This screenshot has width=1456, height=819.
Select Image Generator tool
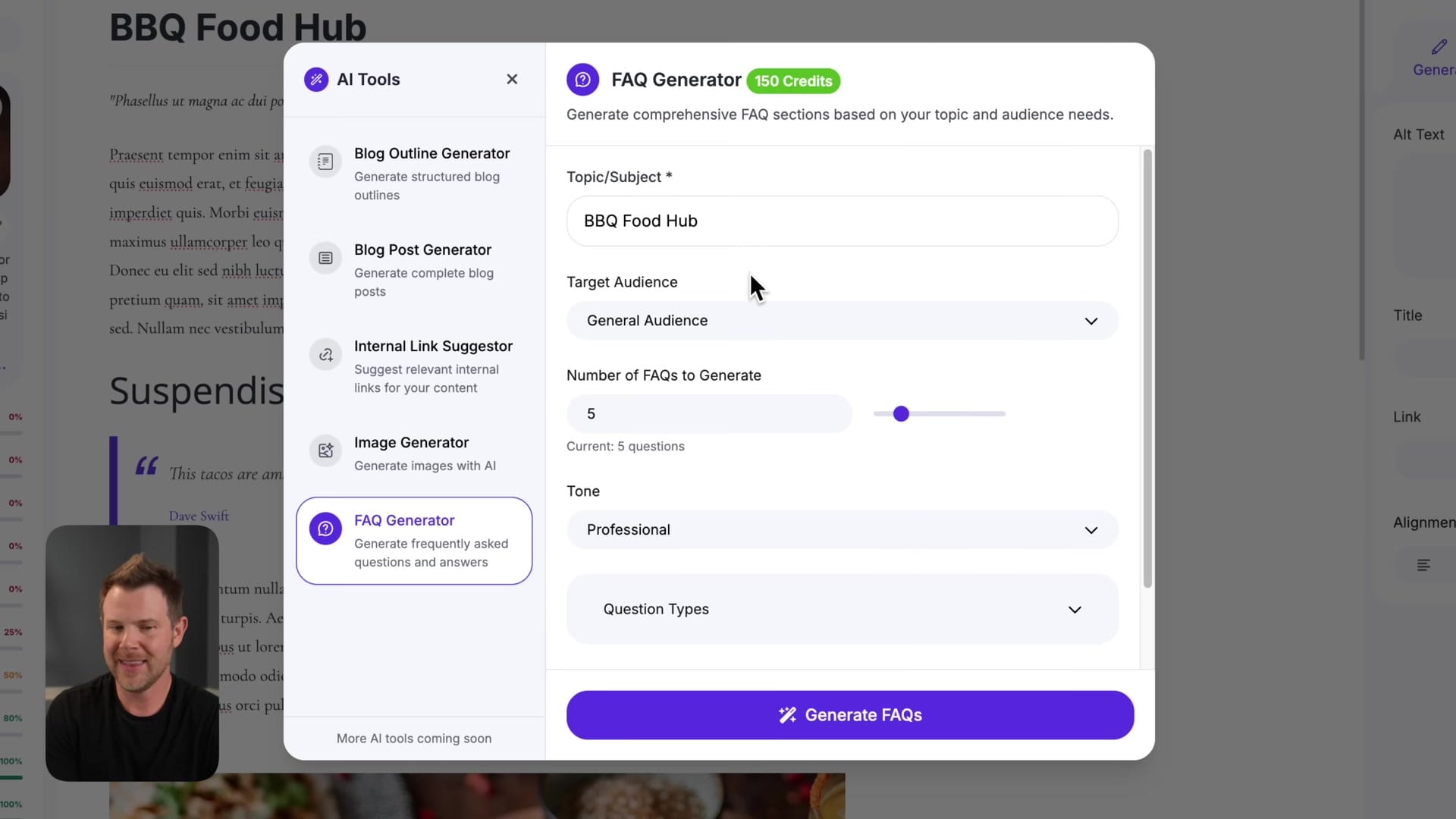(414, 453)
